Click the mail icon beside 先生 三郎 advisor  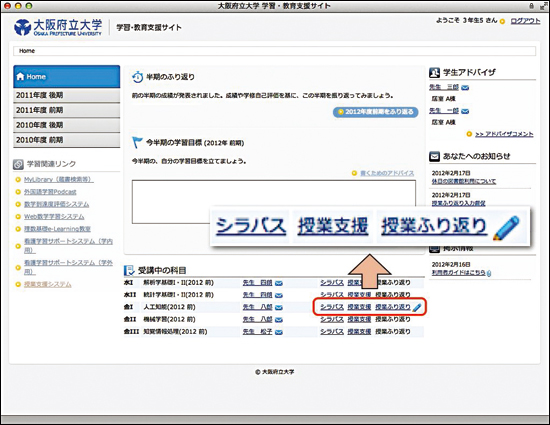coord(465,88)
